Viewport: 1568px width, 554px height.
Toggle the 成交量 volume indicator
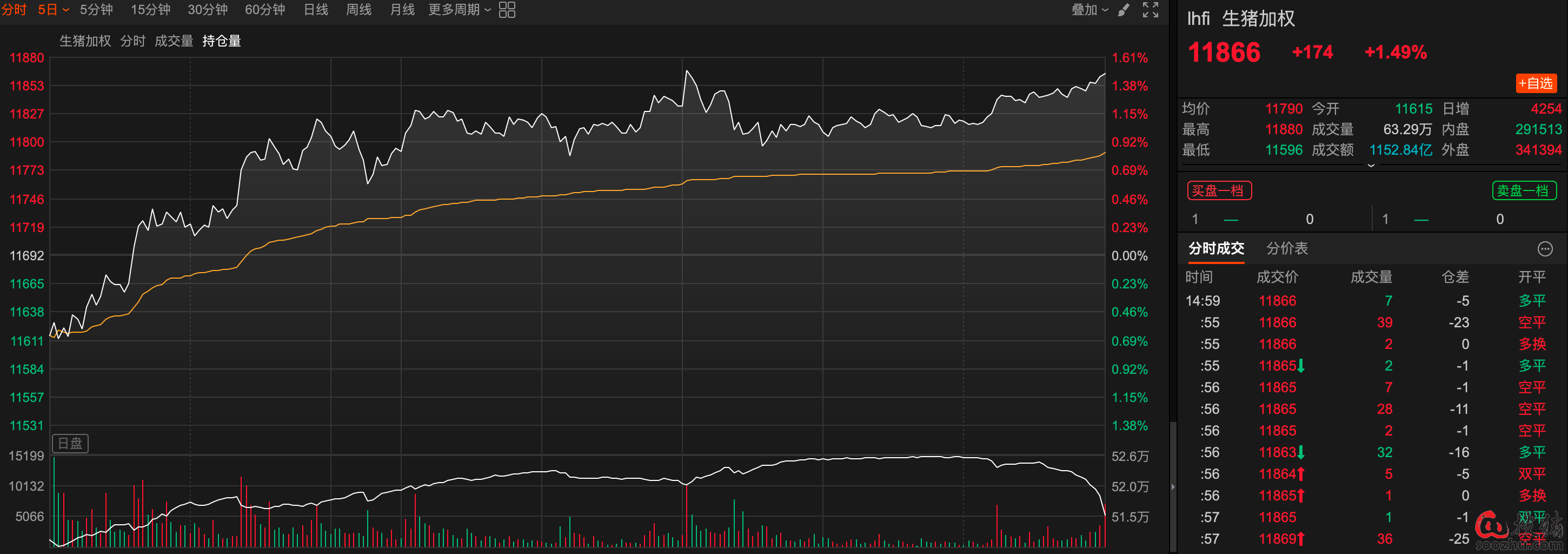pos(174,41)
